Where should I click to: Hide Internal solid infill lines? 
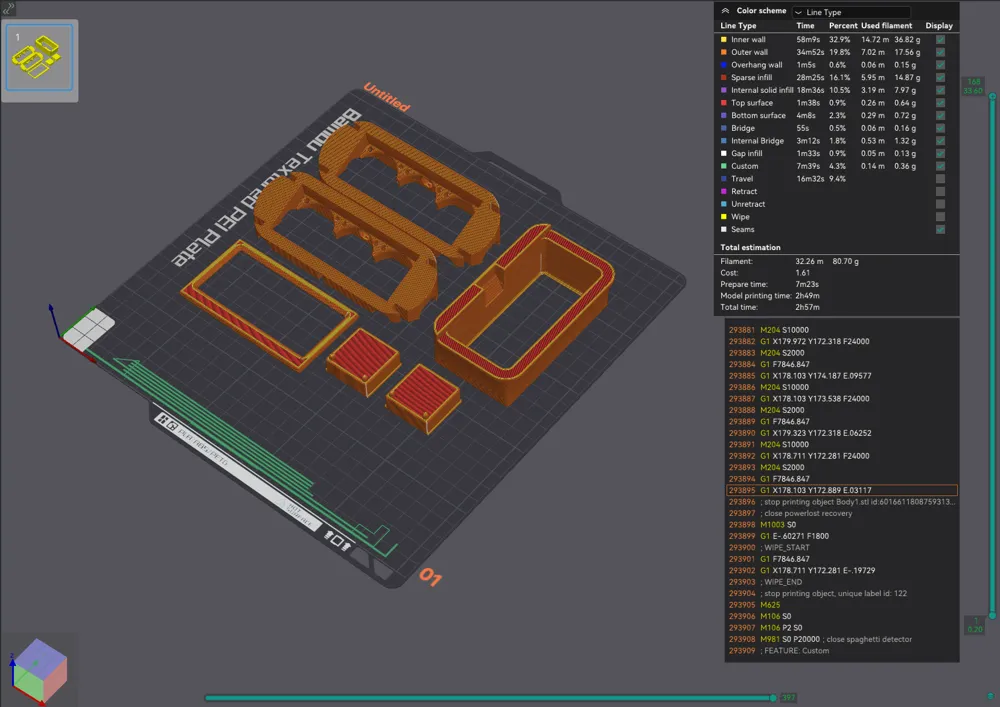click(938, 89)
